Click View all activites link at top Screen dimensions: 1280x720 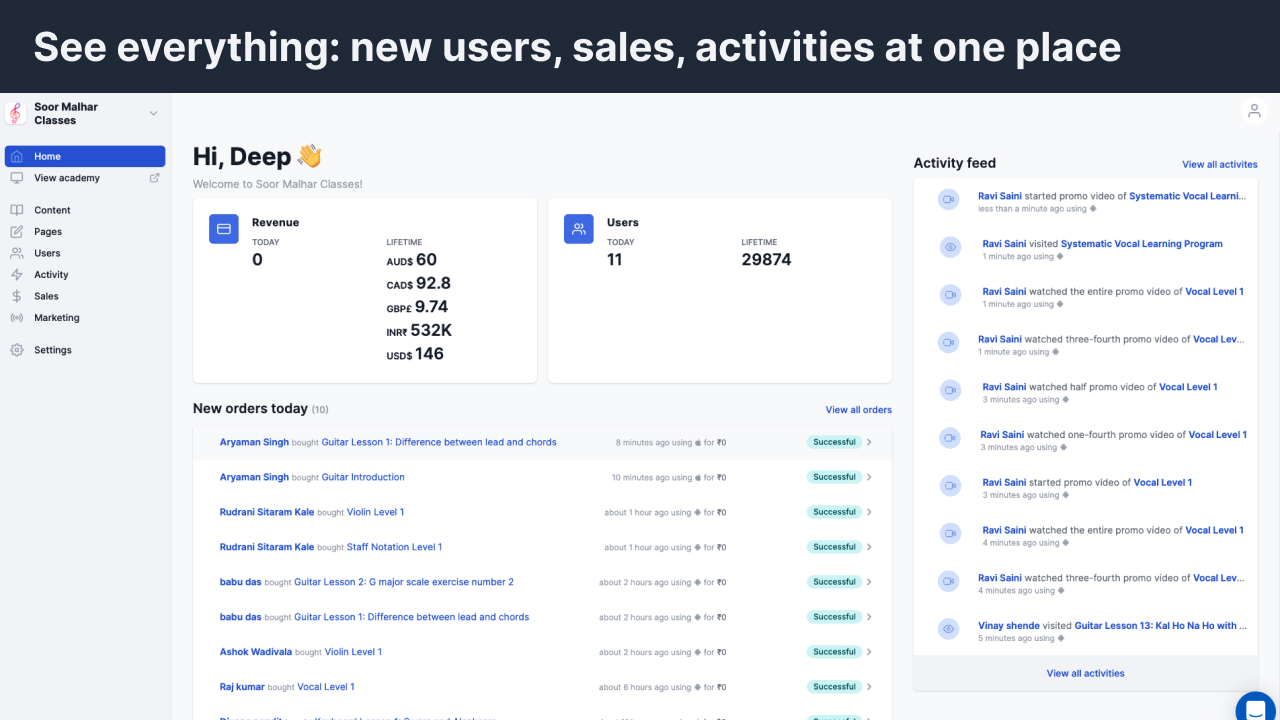pos(1220,165)
